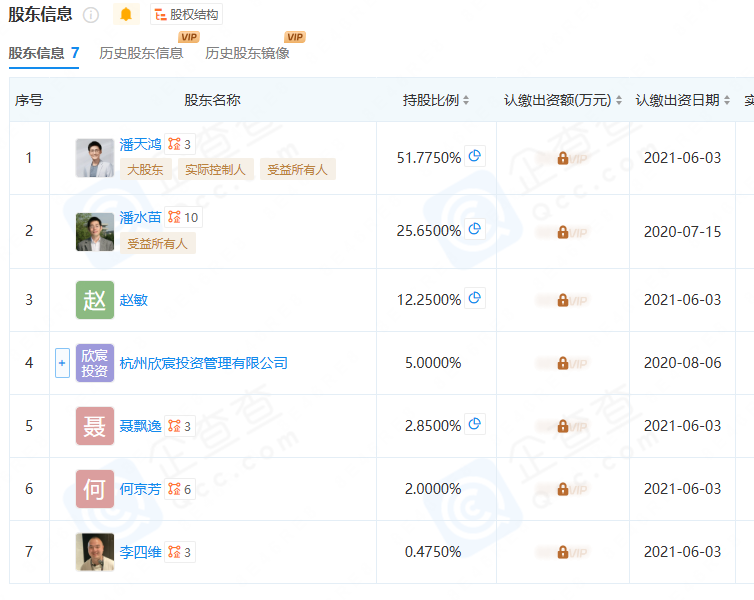Open 杭州欣宸投资管理有限公司 company link
This screenshot has width=754, height=600.
pyautogui.click(x=204, y=363)
